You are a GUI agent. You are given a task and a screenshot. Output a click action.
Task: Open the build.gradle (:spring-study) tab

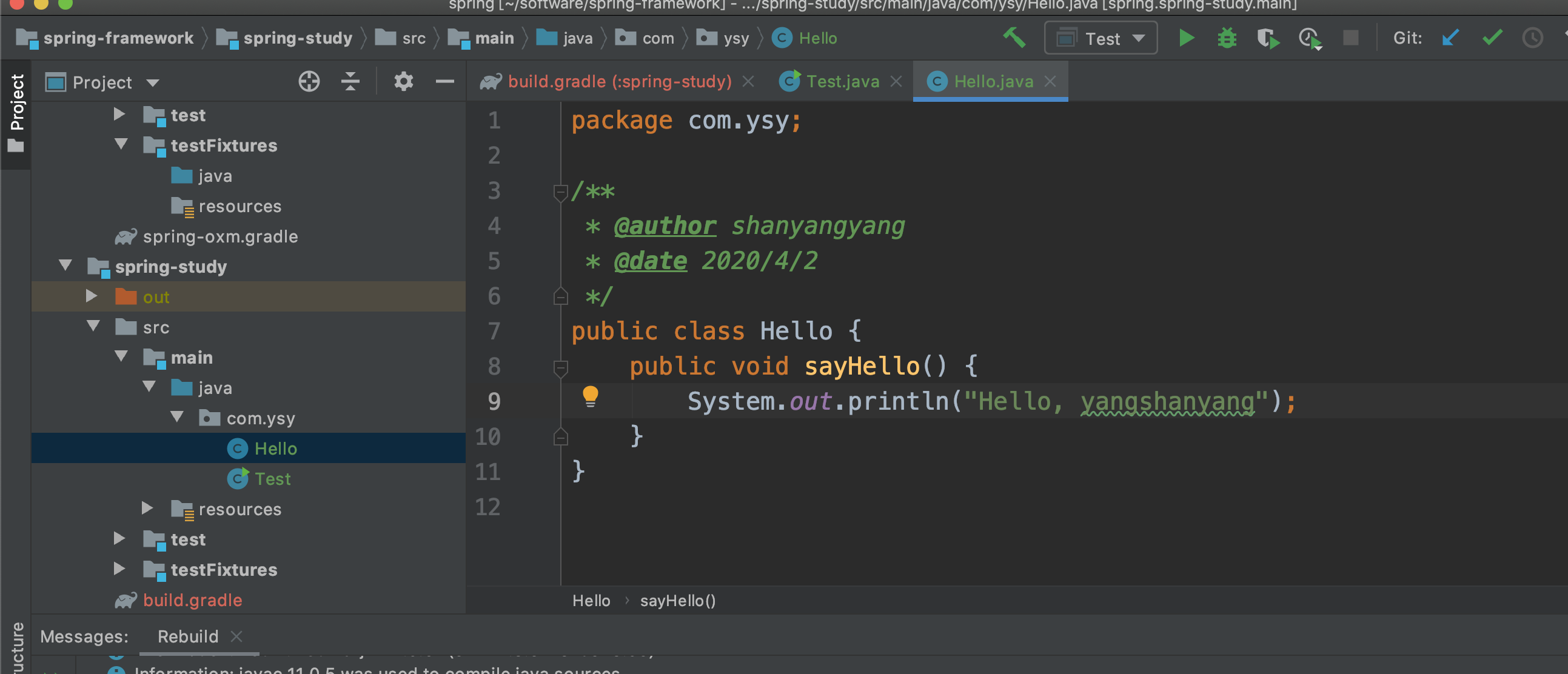[619, 81]
